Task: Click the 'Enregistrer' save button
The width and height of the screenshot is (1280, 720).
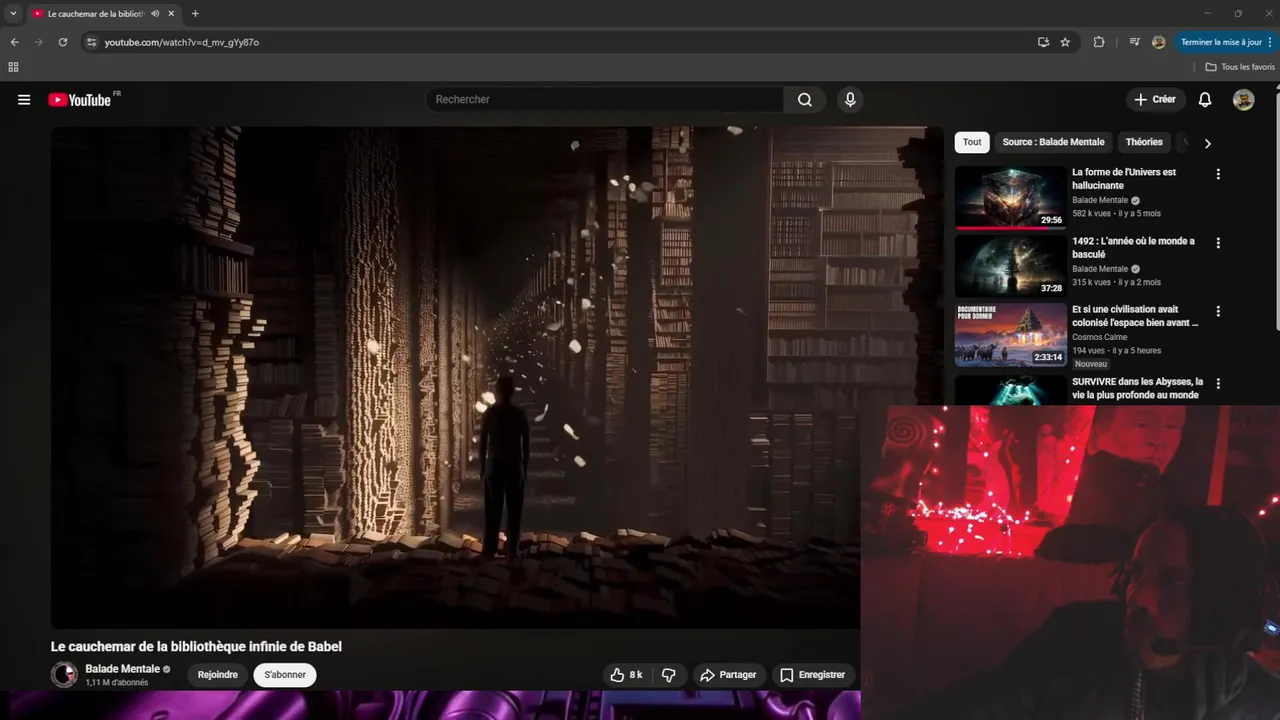Action: (812, 675)
